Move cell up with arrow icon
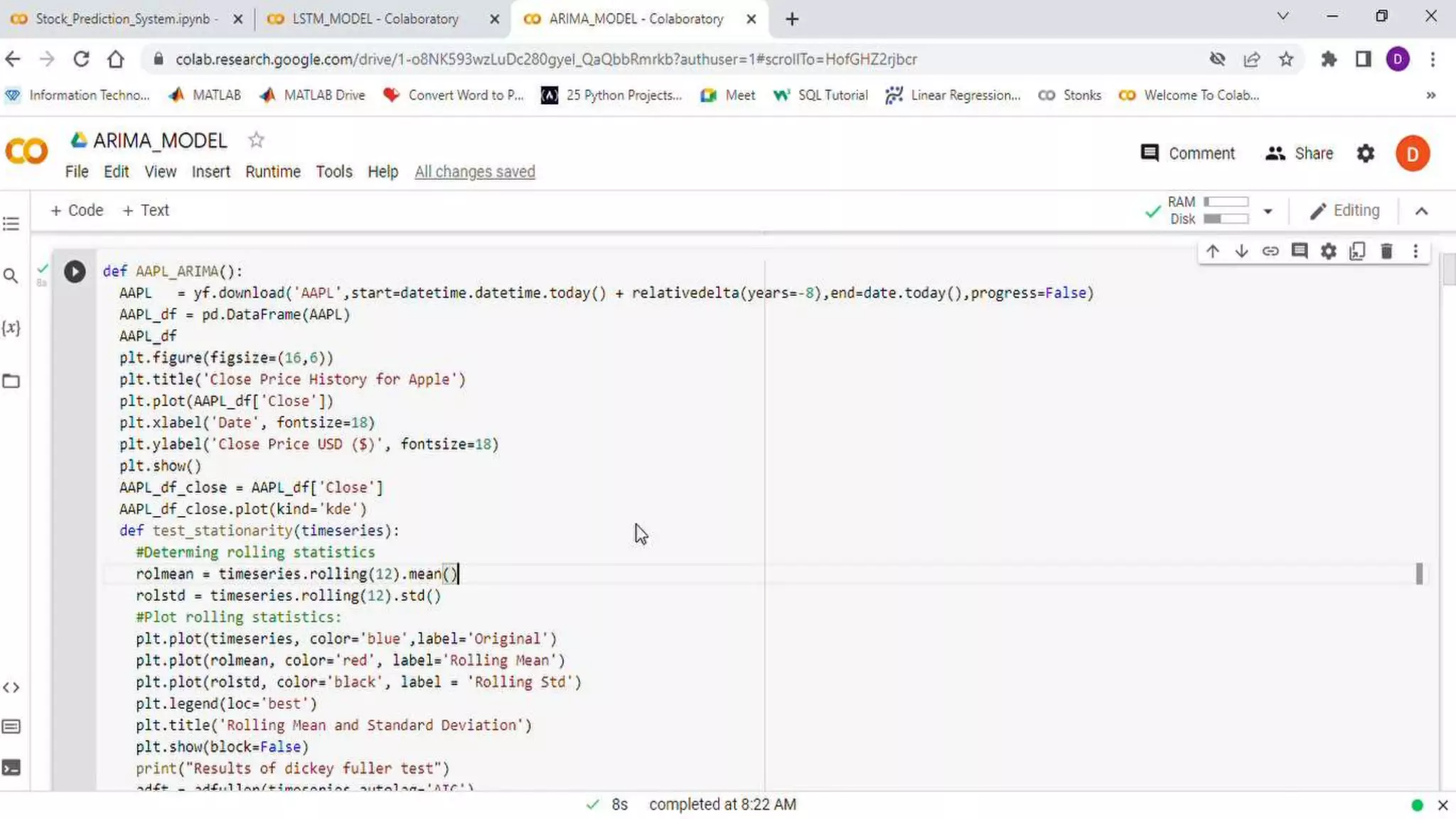 [x=1212, y=251]
